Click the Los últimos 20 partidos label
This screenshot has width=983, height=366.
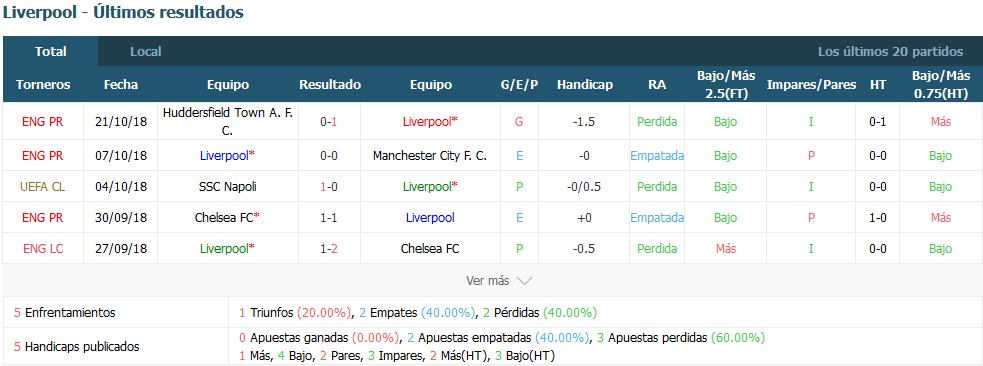pyautogui.click(x=890, y=51)
